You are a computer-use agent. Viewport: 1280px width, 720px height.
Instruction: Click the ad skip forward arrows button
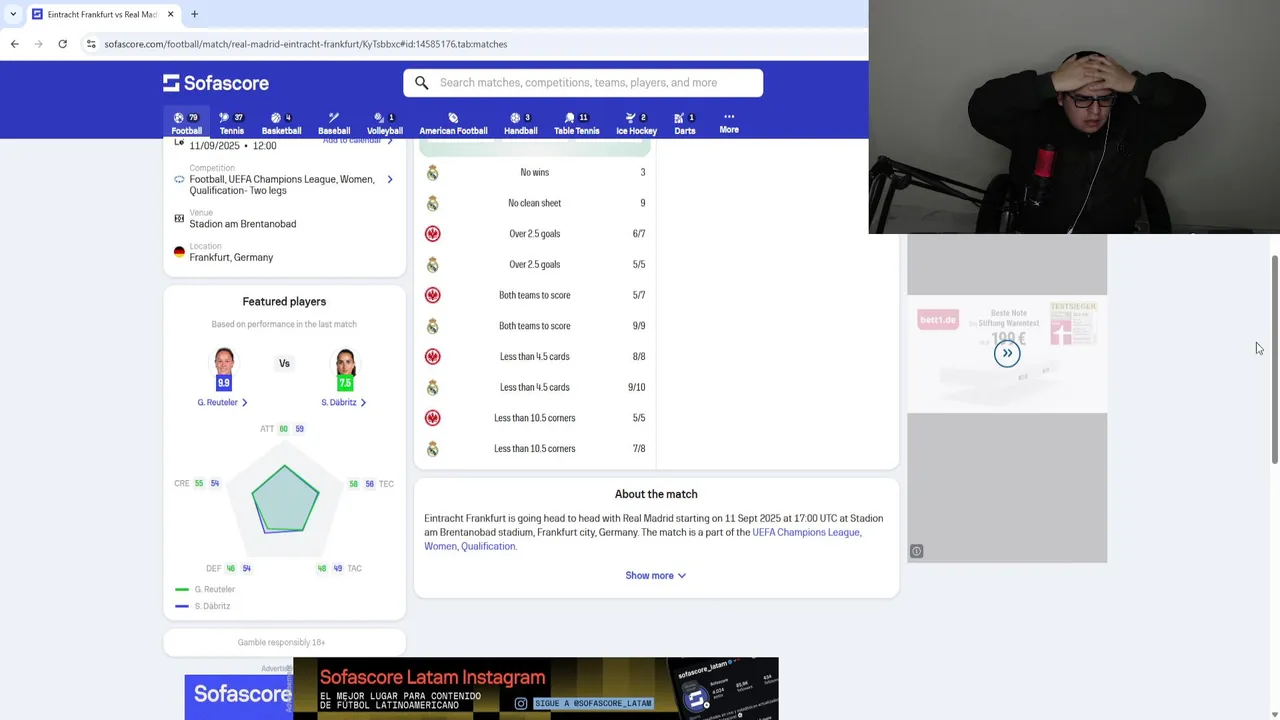point(1007,353)
